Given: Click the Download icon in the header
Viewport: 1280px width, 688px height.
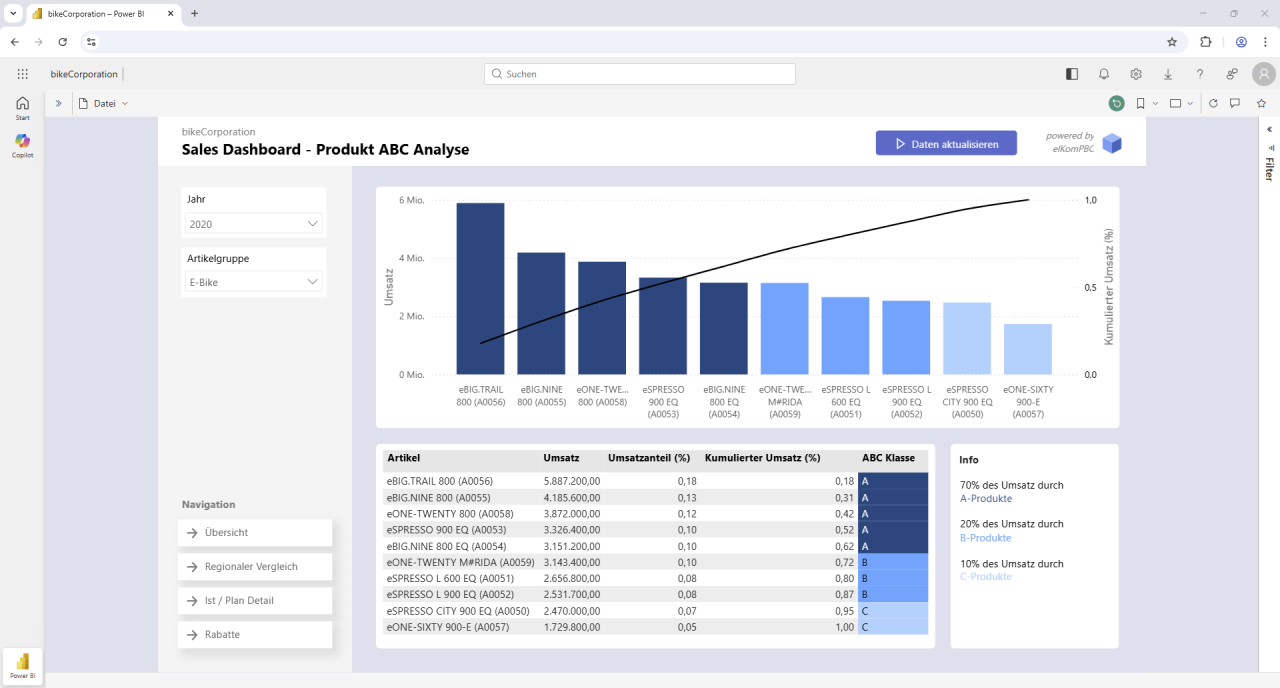Looking at the screenshot, I should 1168,73.
